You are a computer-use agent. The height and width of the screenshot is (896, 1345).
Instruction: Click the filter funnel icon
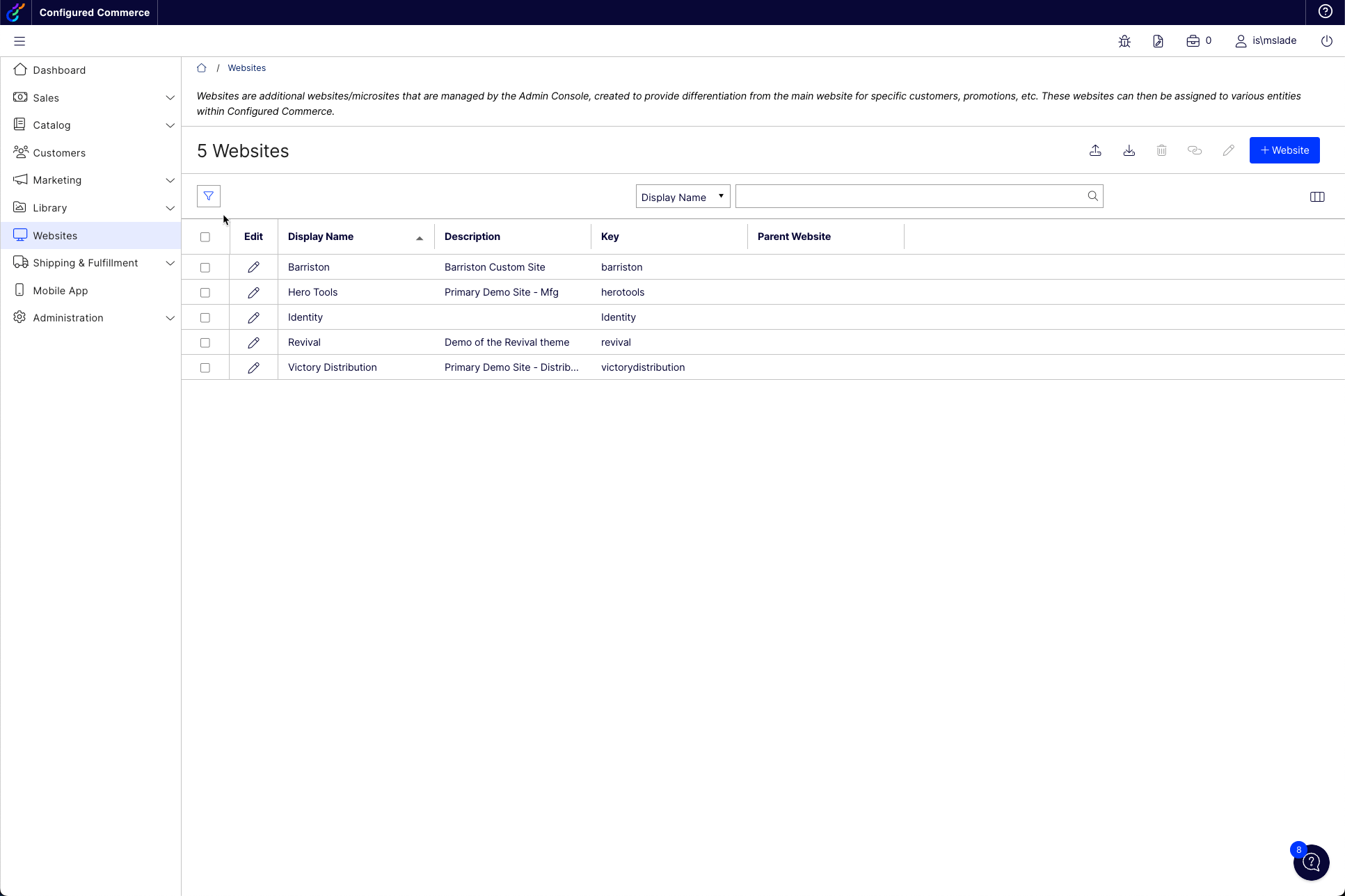point(209,196)
